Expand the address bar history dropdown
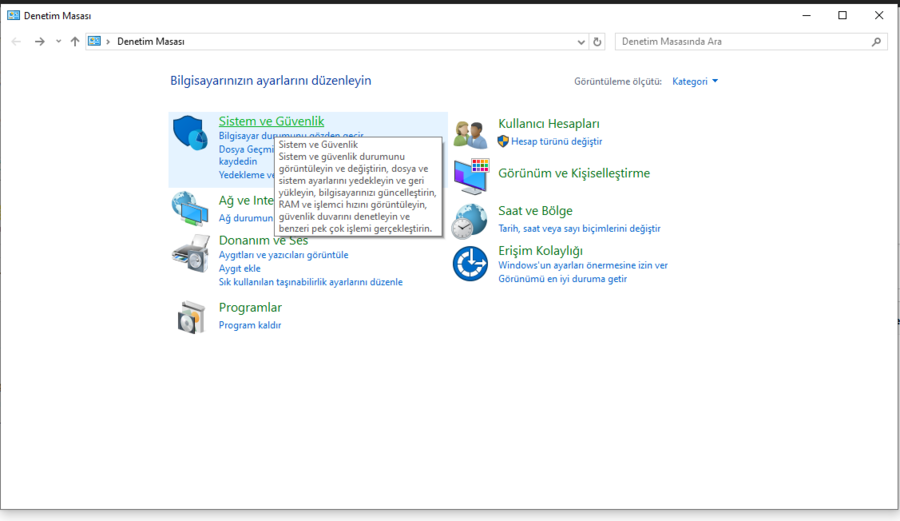Screen dimensions: 900x521 [x=581, y=41]
